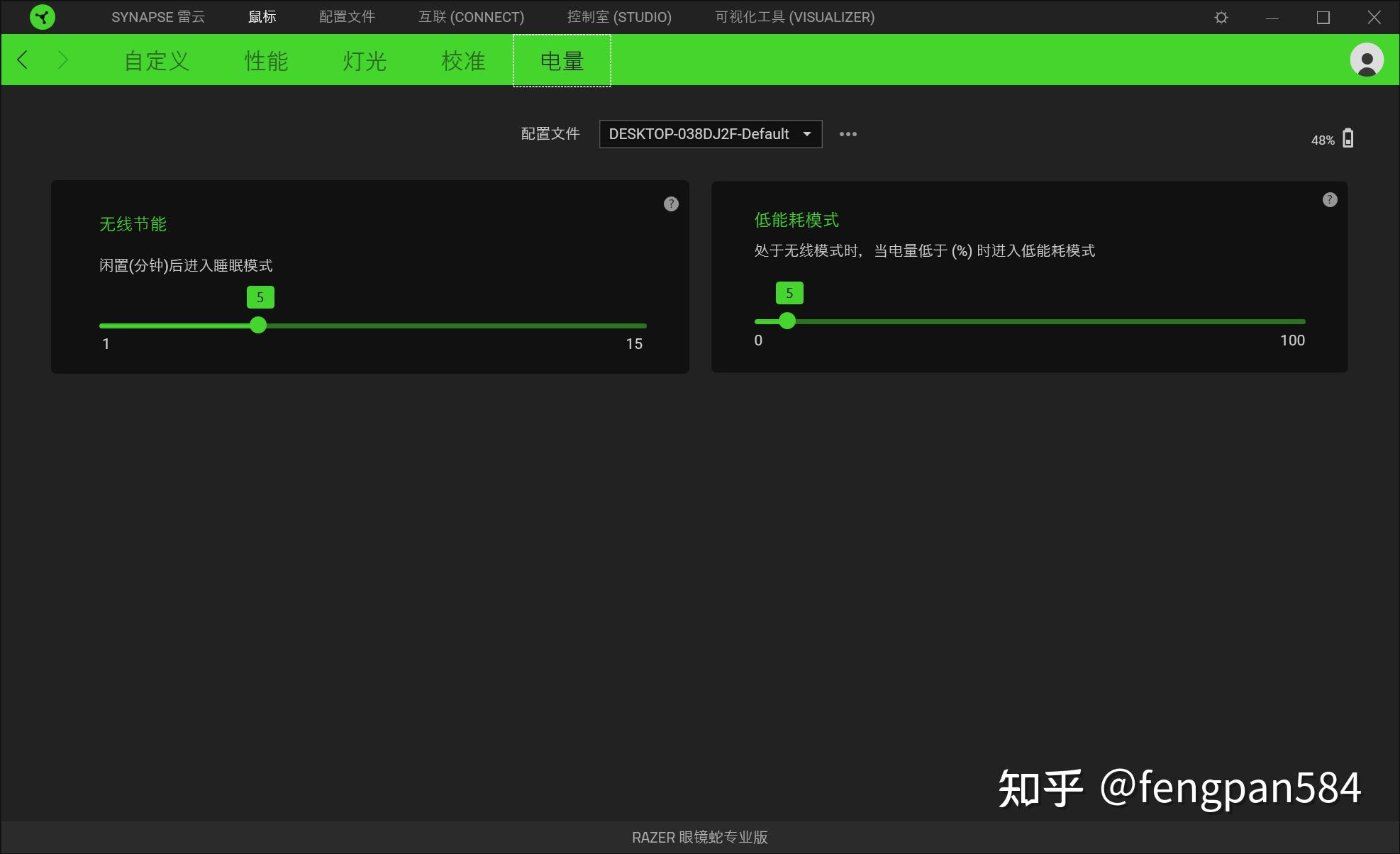Image resolution: width=1400 pixels, height=854 pixels.
Task: Click the help icon on 低能耗模式 panel
Action: (x=1328, y=199)
